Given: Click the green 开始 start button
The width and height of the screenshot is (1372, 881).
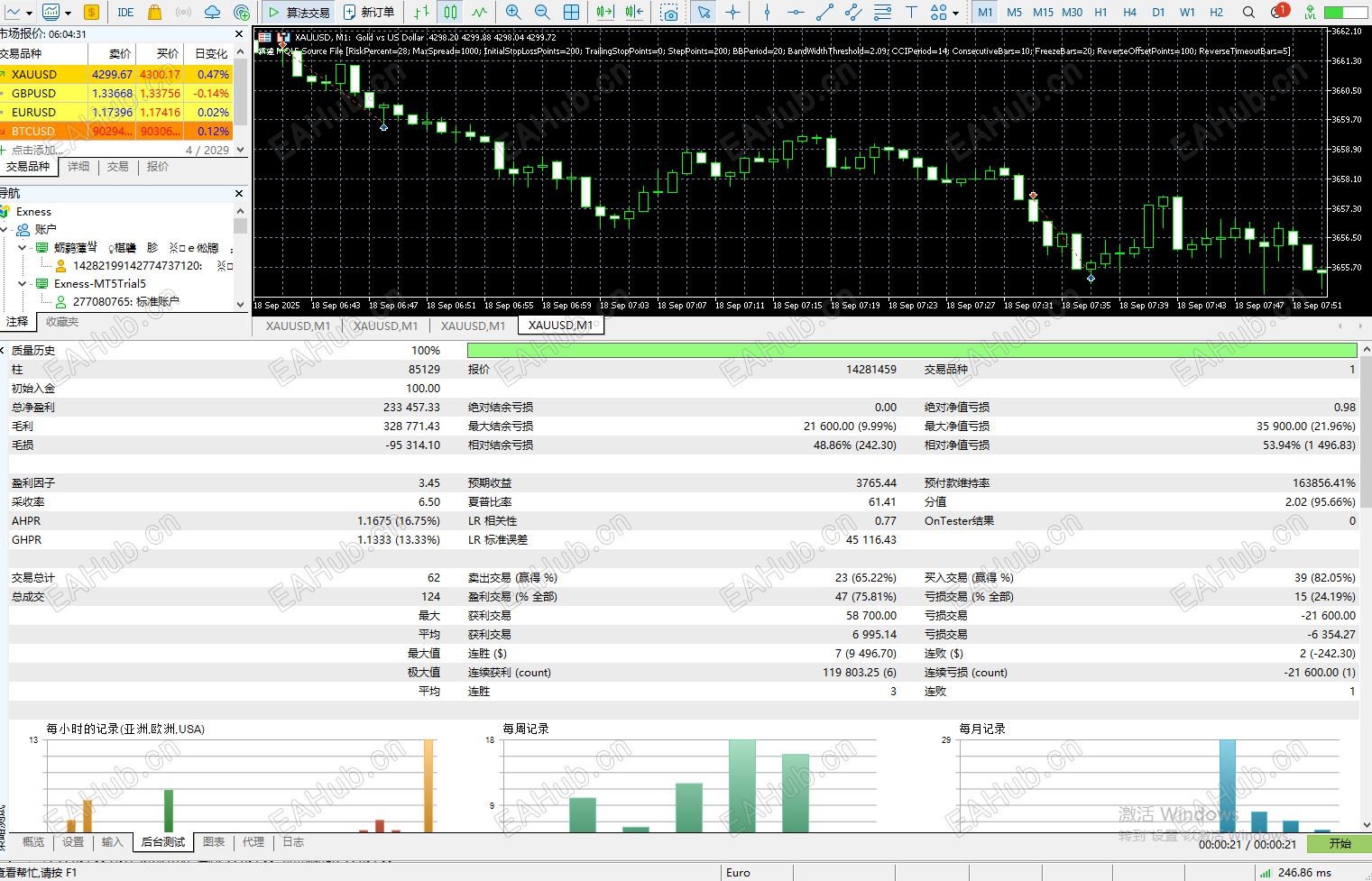Looking at the screenshot, I should pos(1340,844).
